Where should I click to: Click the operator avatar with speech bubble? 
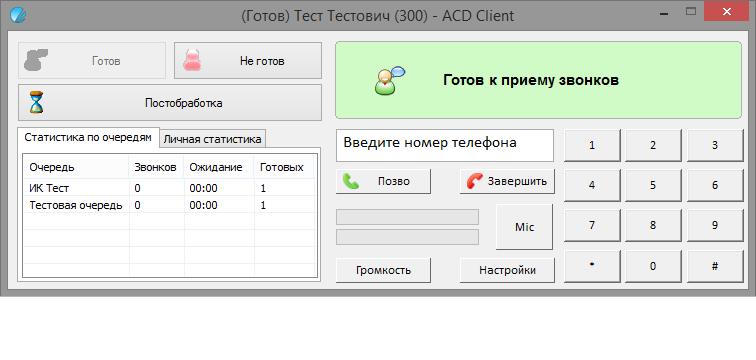pos(389,80)
